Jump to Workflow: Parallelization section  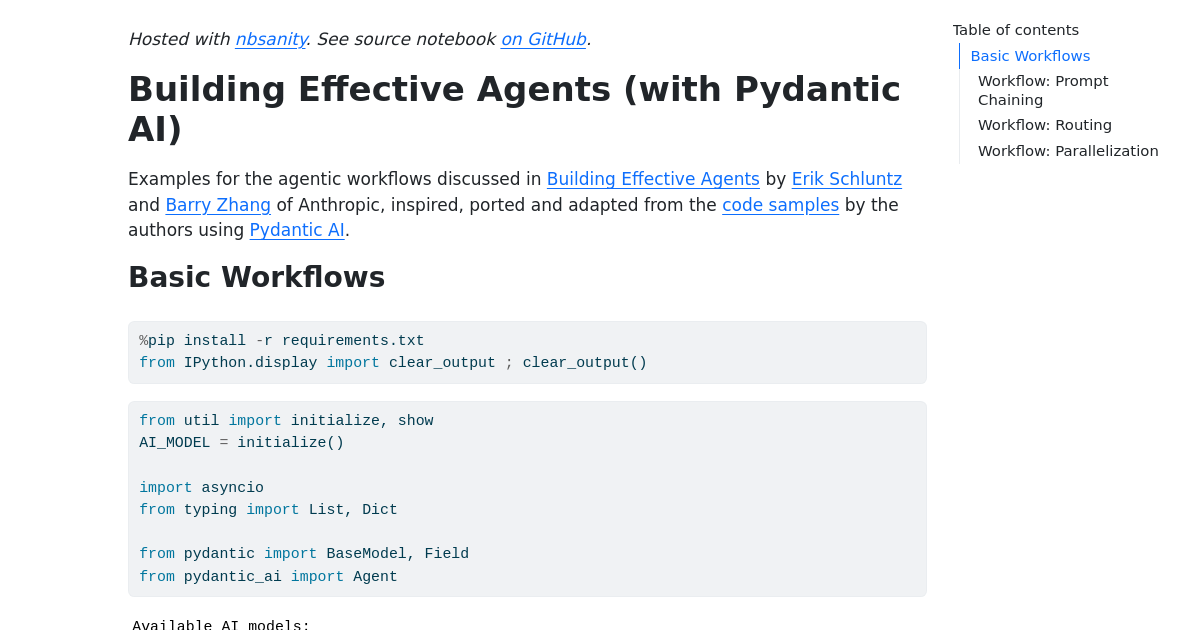[x=1068, y=150]
